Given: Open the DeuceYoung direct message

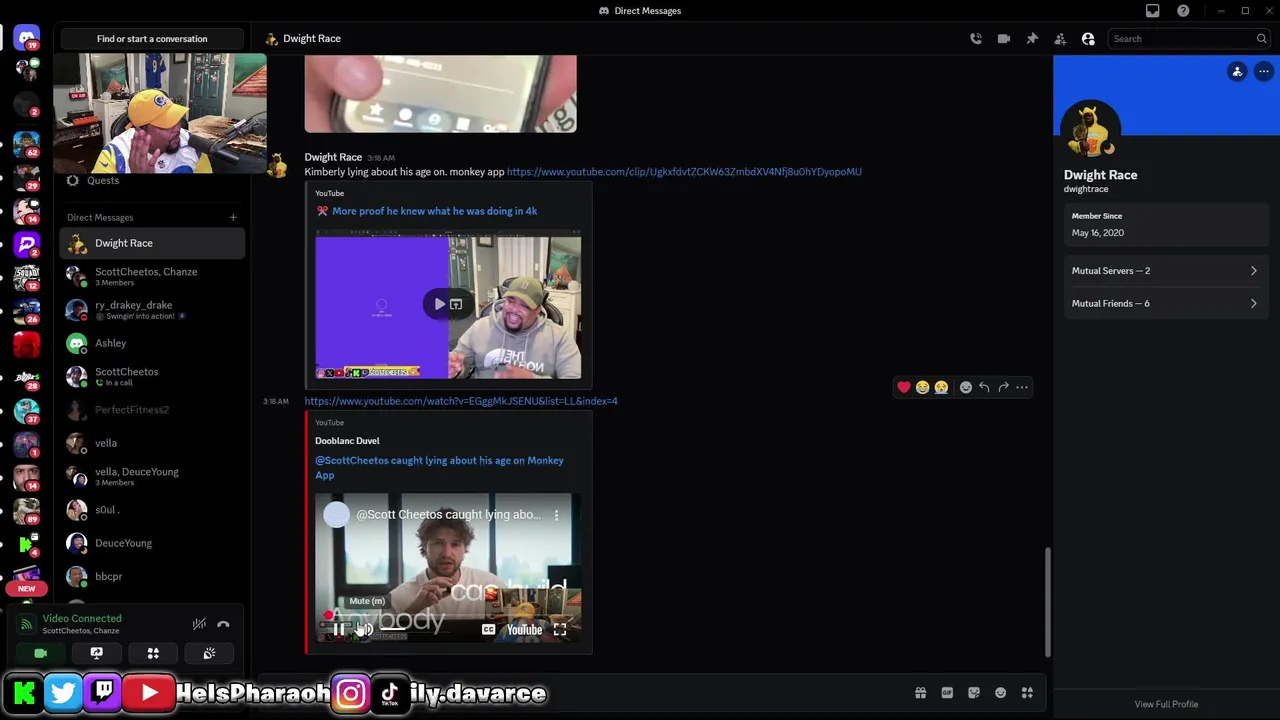Looking at the screenshot, I should pos(152,543).
